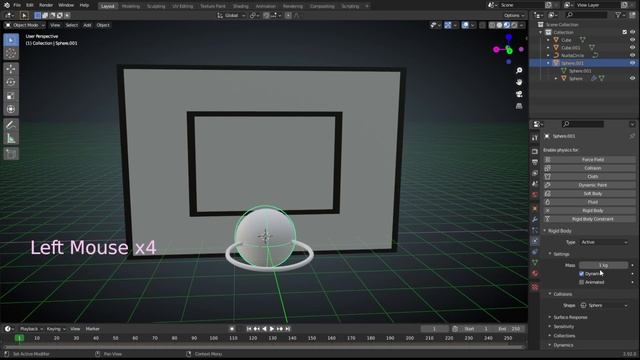The width and height of the screenshot is (640, 360).
Task: Switch perspective/orthographic grid icon
Action: click(x=519, y=106)
